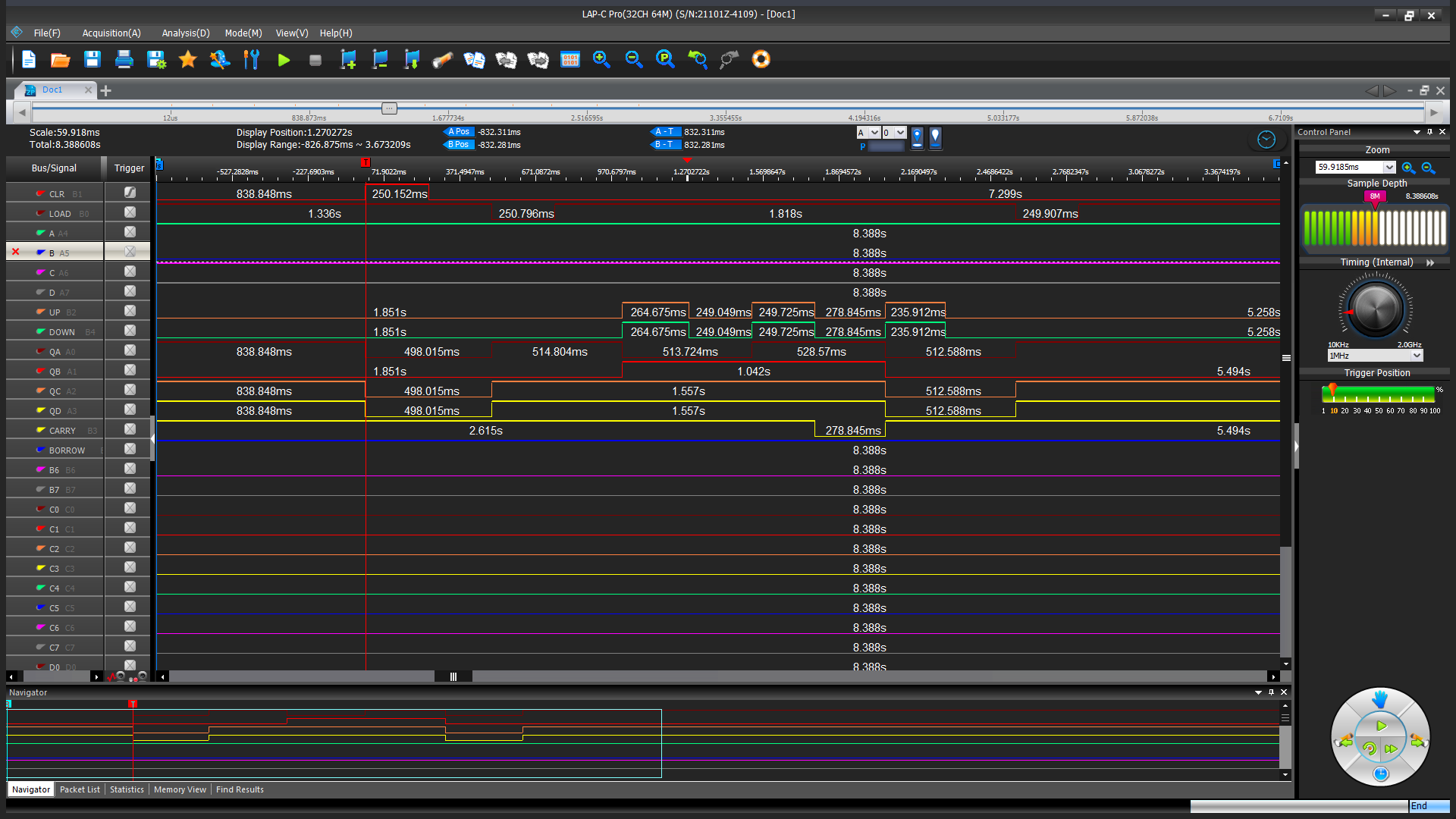Switch to the Packet List tab
This screenshot has height=819, width=1456.
[x=80, y=789]
